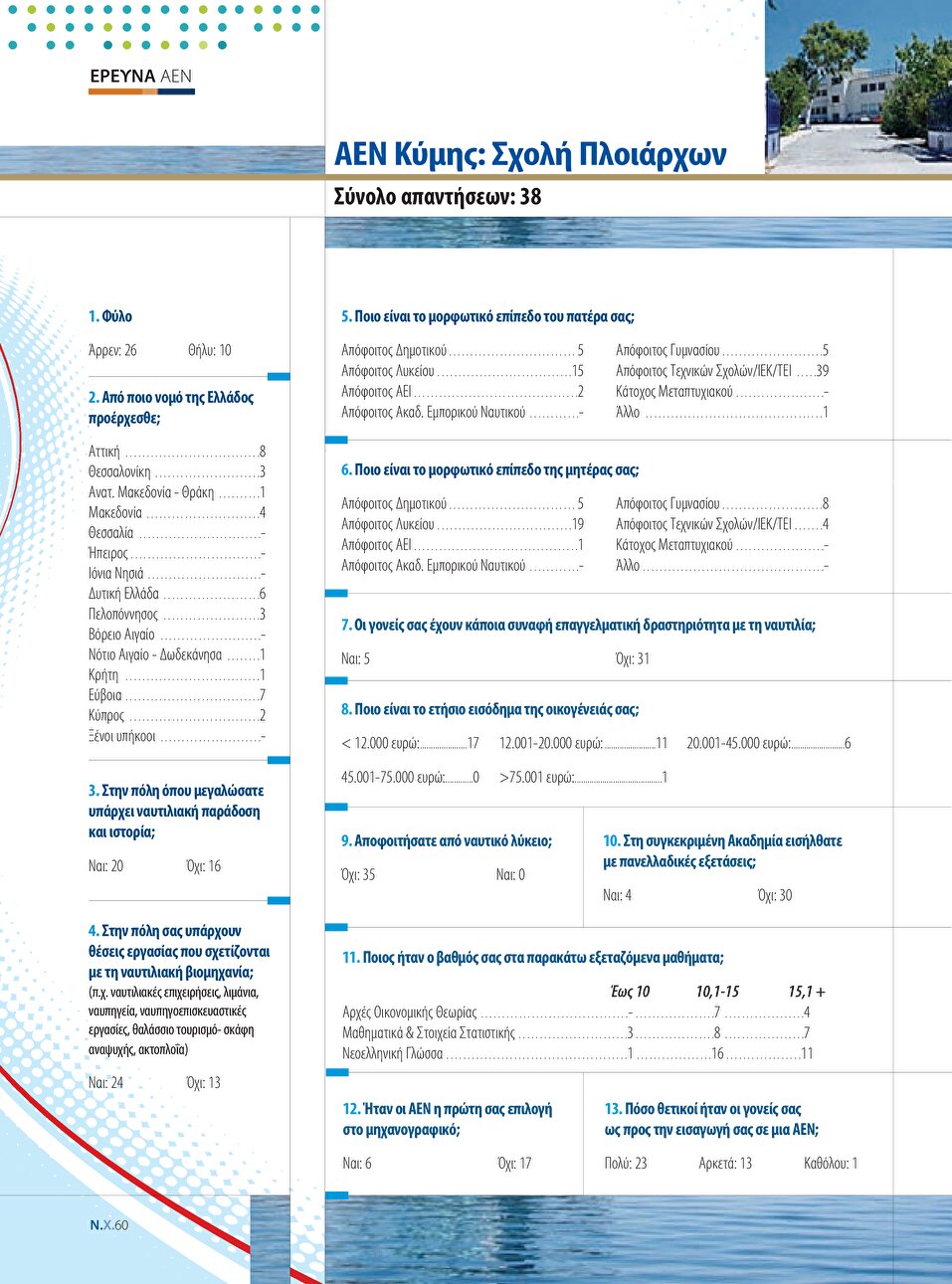Click column header '15,1 +'
Screen dimensions: 952x1284
click(807, 992)
